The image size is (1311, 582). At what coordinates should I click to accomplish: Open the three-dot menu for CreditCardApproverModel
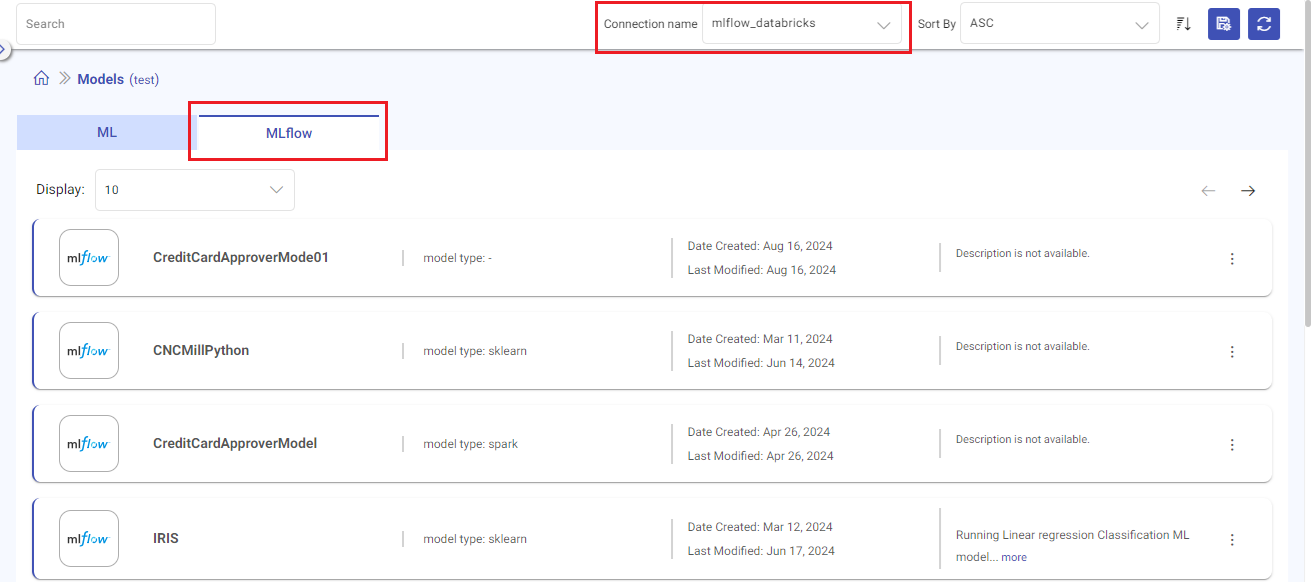1232,444
